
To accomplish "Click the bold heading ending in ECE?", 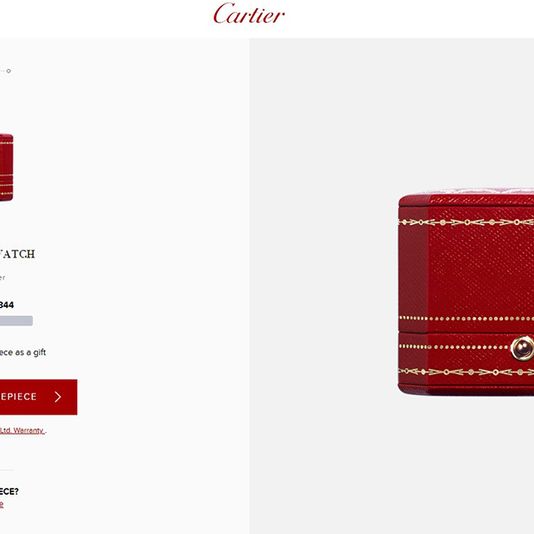I will (9, 491).
